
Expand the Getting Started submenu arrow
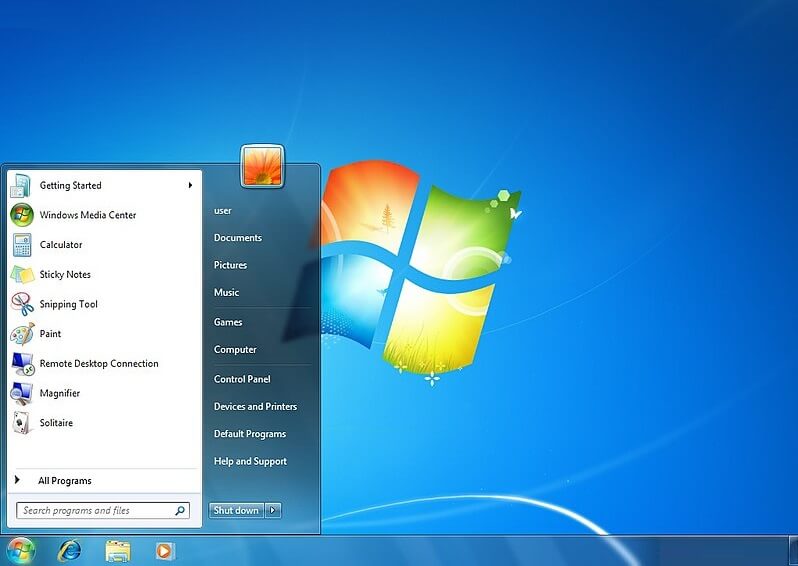(x=190, y=185)
